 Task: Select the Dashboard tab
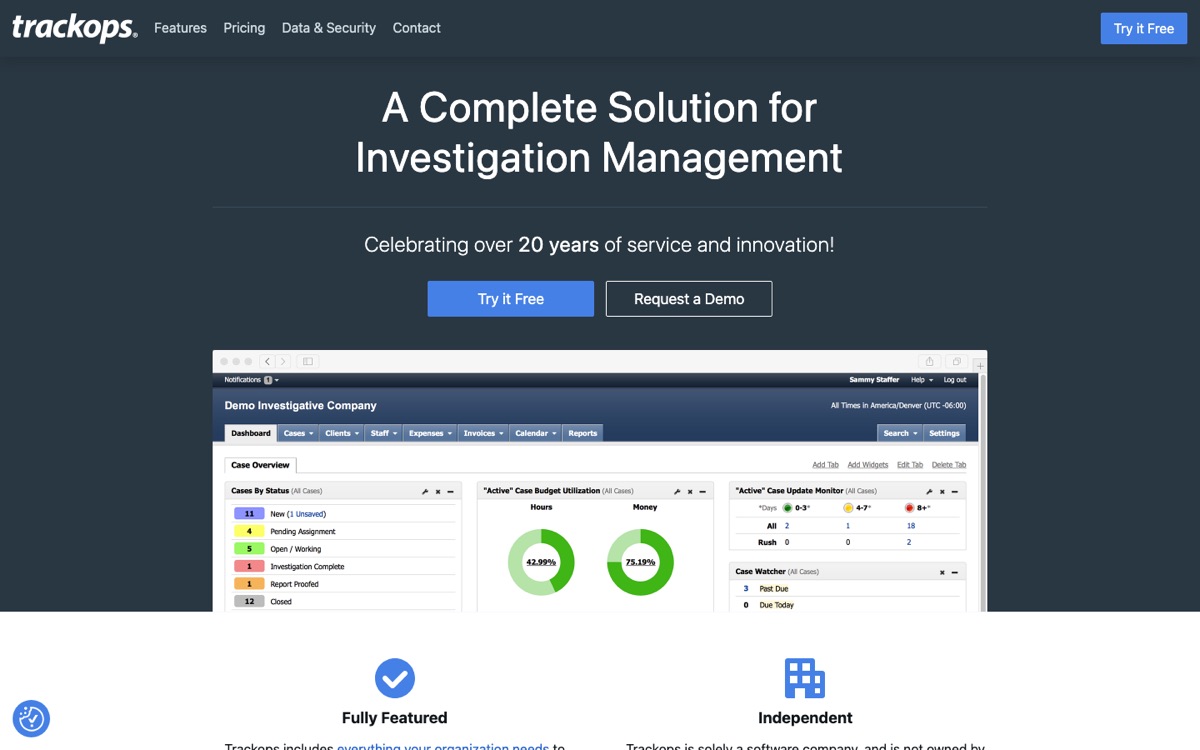pyautogui.click(x=251, y=433)
